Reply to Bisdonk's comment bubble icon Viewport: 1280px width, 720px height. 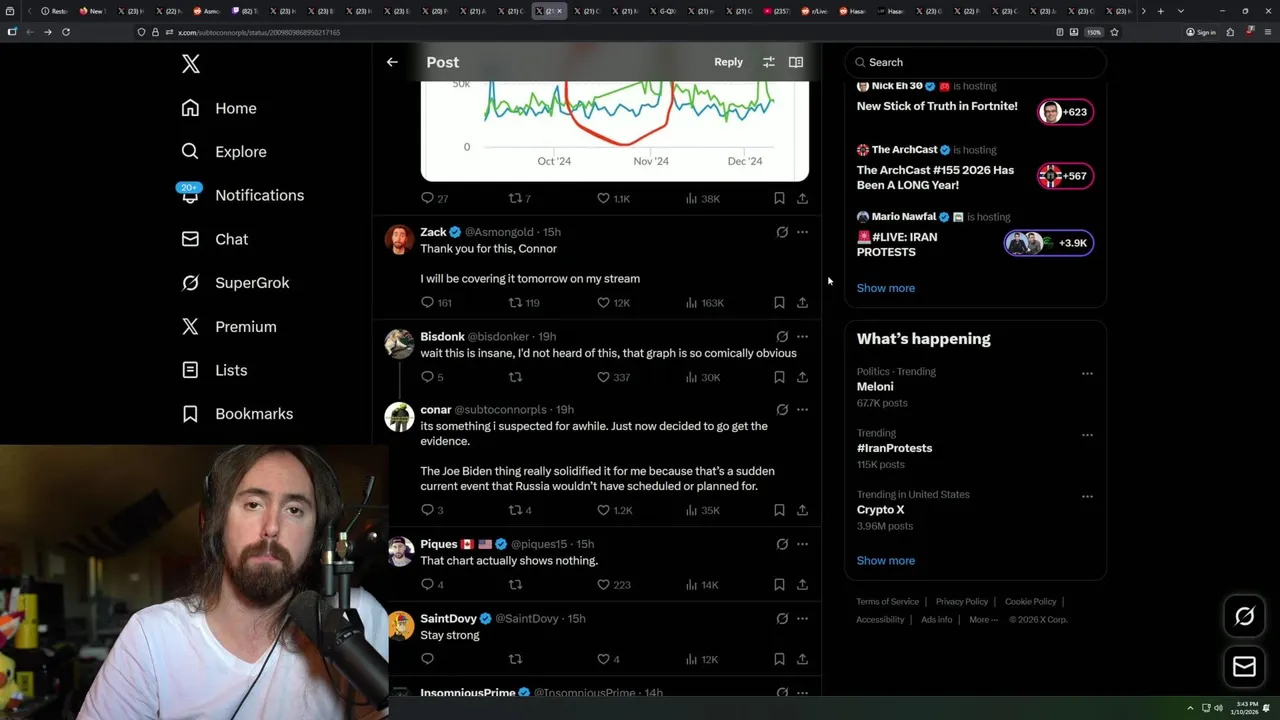tap(427, 377)
